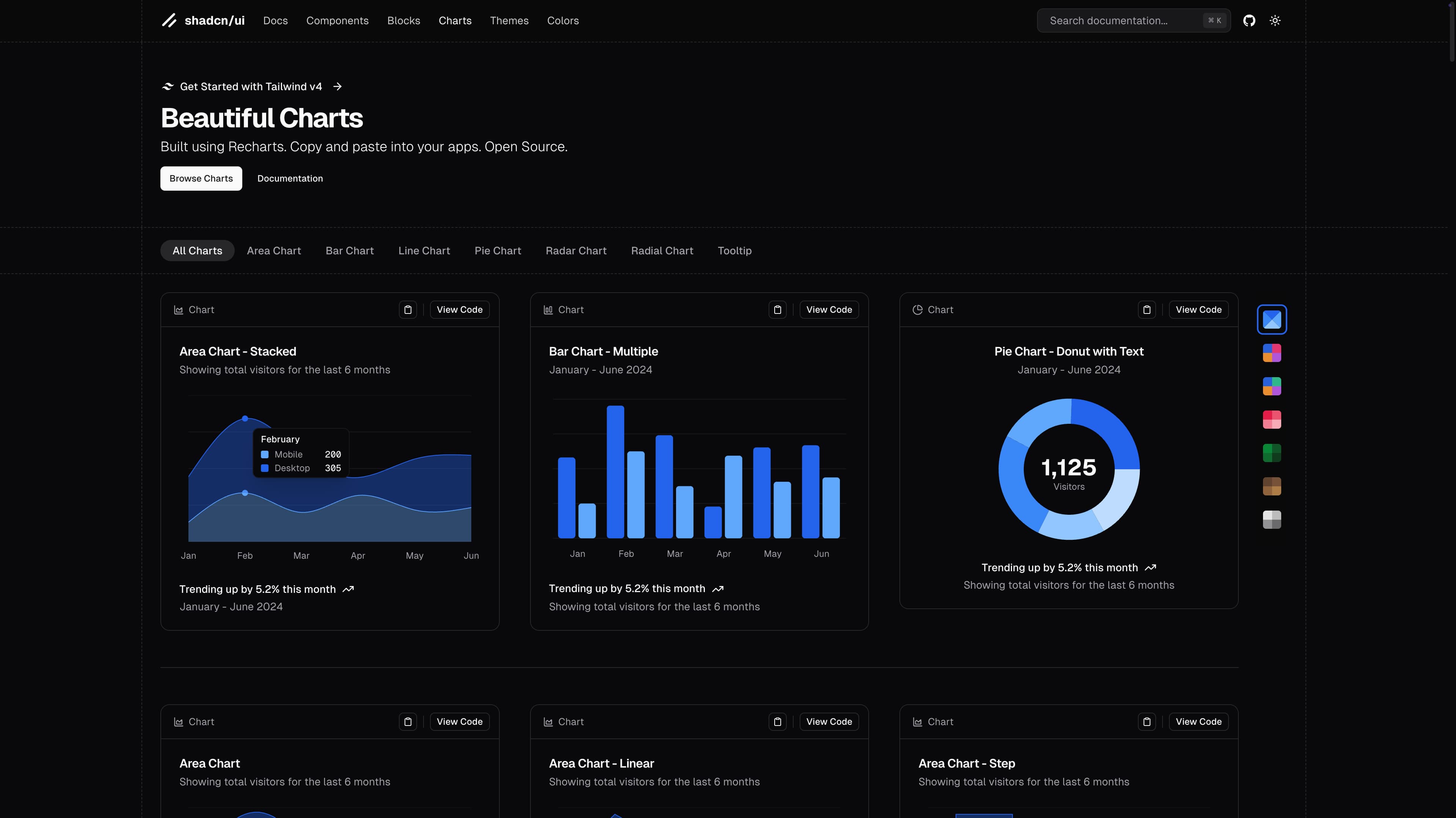
Task: Open the GitHub repository icon
Action: [x=1249, y=21]
